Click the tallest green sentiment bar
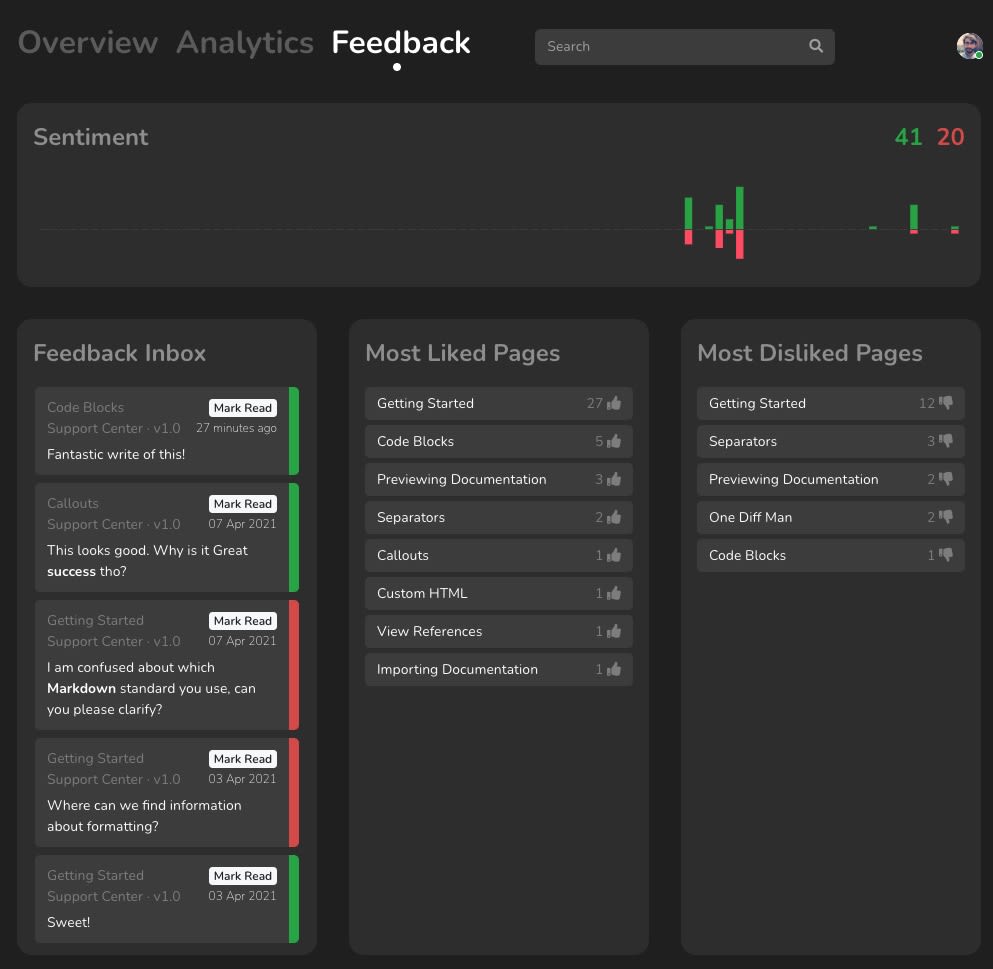Screen dimensions: 993x969 point(740,208)
